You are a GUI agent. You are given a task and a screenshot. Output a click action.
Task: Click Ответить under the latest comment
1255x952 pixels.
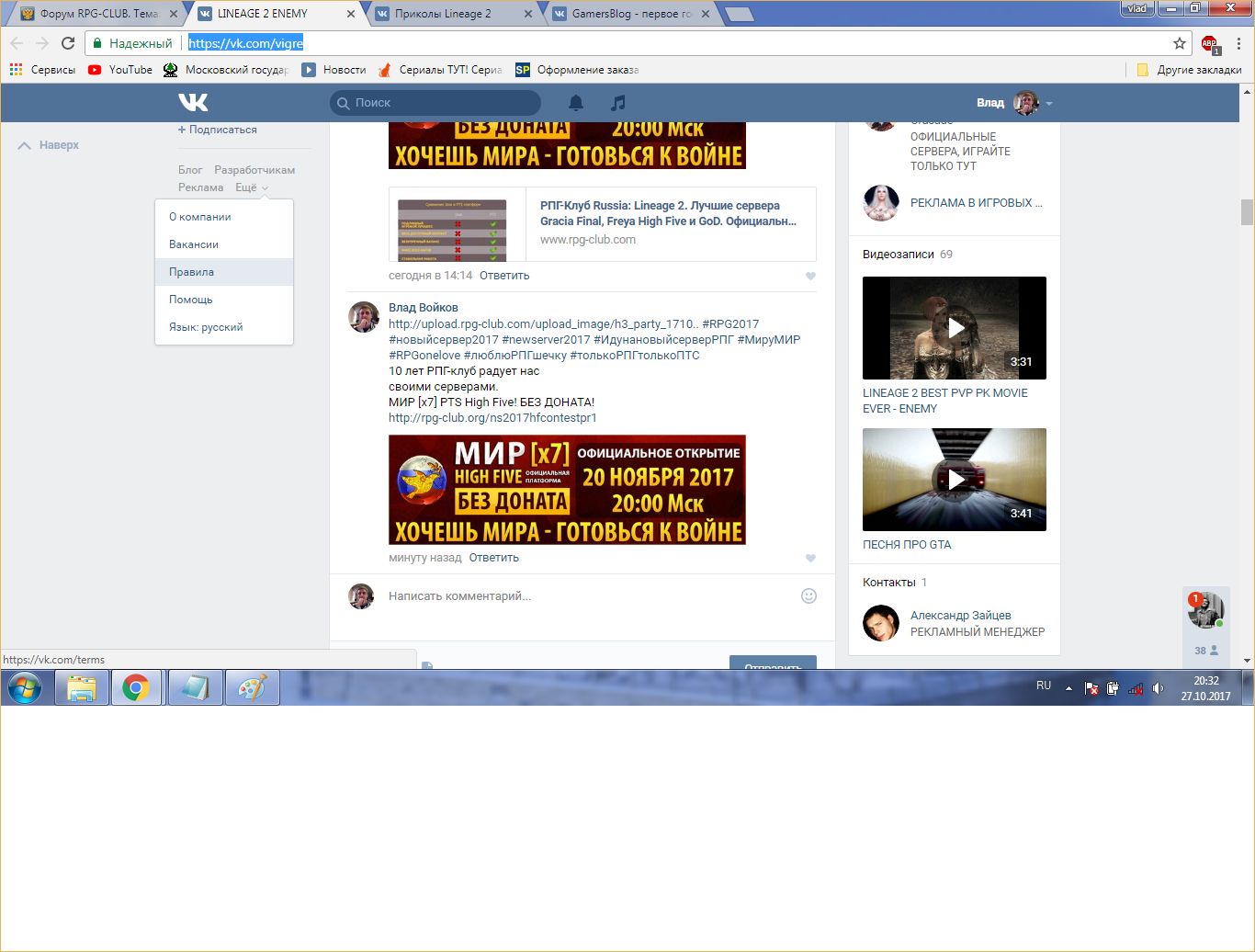click(493, 558)
